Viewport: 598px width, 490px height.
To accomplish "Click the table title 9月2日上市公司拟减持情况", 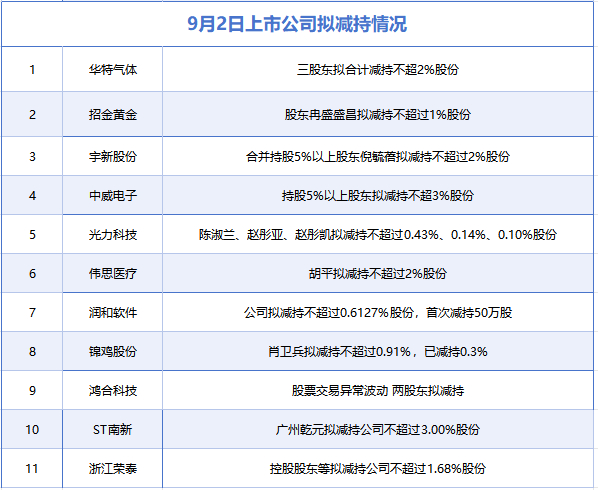I will 297,24.
